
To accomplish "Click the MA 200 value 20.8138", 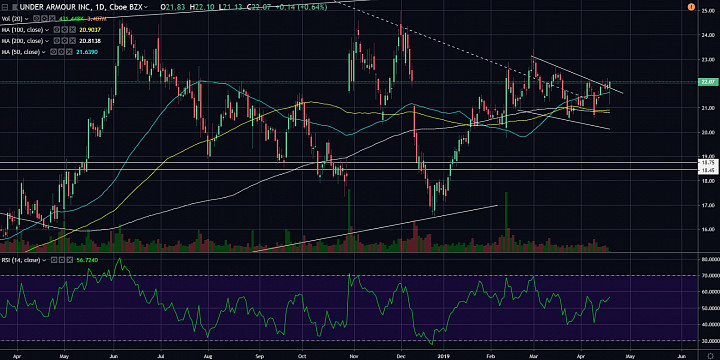I will 90,41.
